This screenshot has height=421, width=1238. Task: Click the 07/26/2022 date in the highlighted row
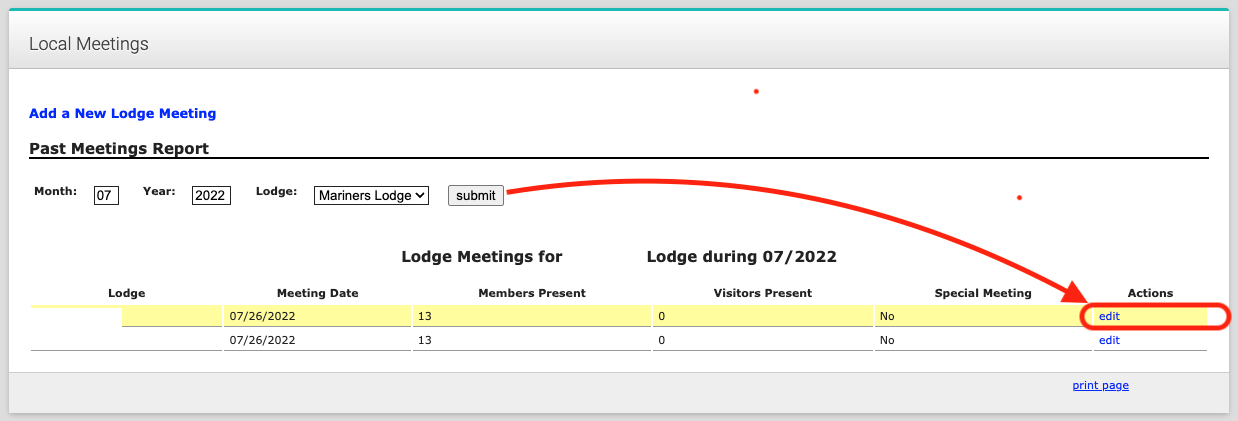point(262,316)
